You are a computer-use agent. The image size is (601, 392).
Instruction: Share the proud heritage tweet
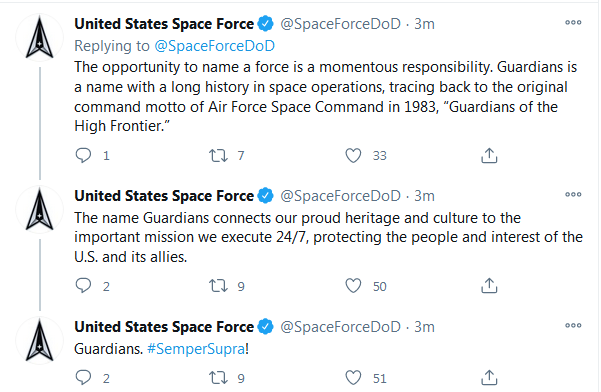(x=489, y=286)
